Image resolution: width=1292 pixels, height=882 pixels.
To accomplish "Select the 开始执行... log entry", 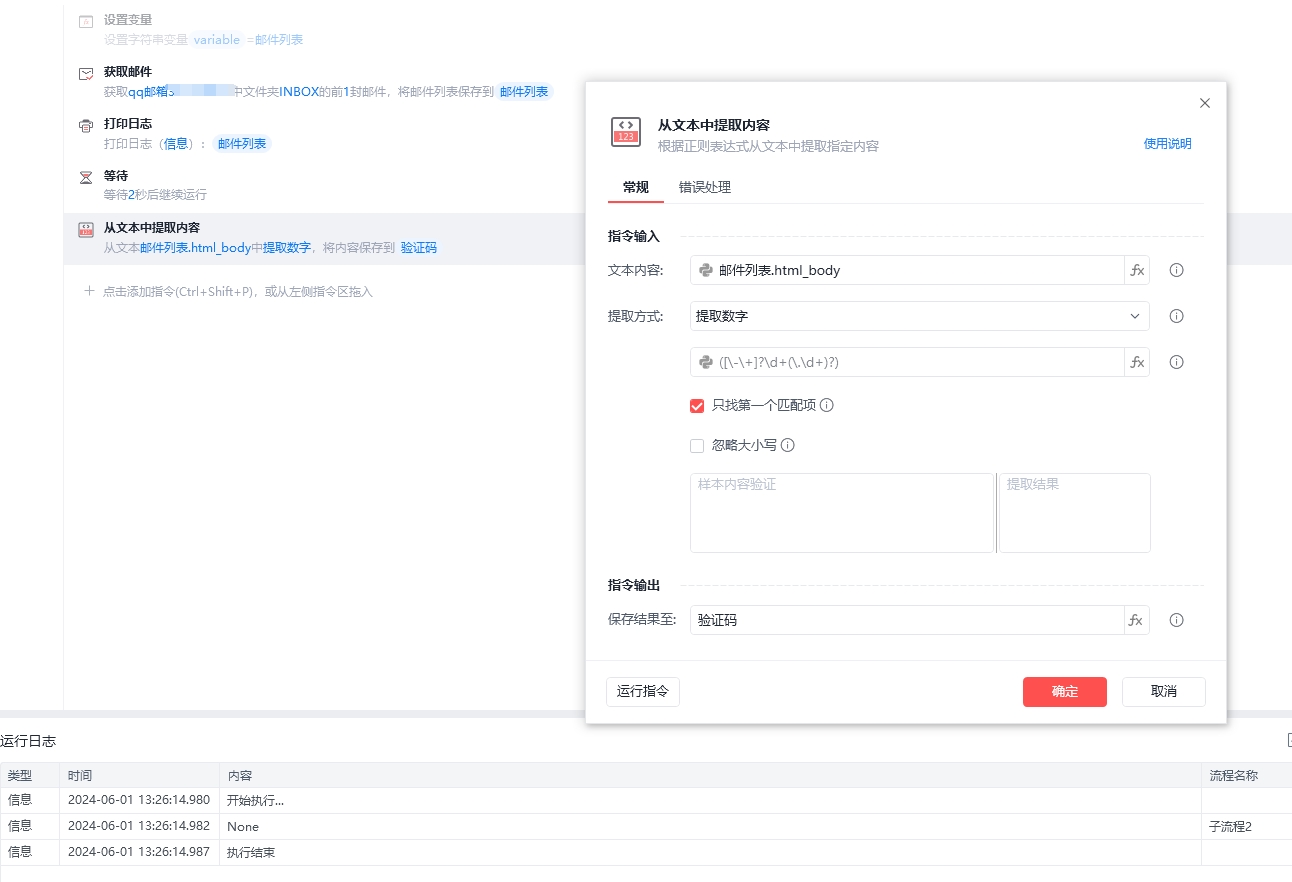I will click(x=646, y=800).
